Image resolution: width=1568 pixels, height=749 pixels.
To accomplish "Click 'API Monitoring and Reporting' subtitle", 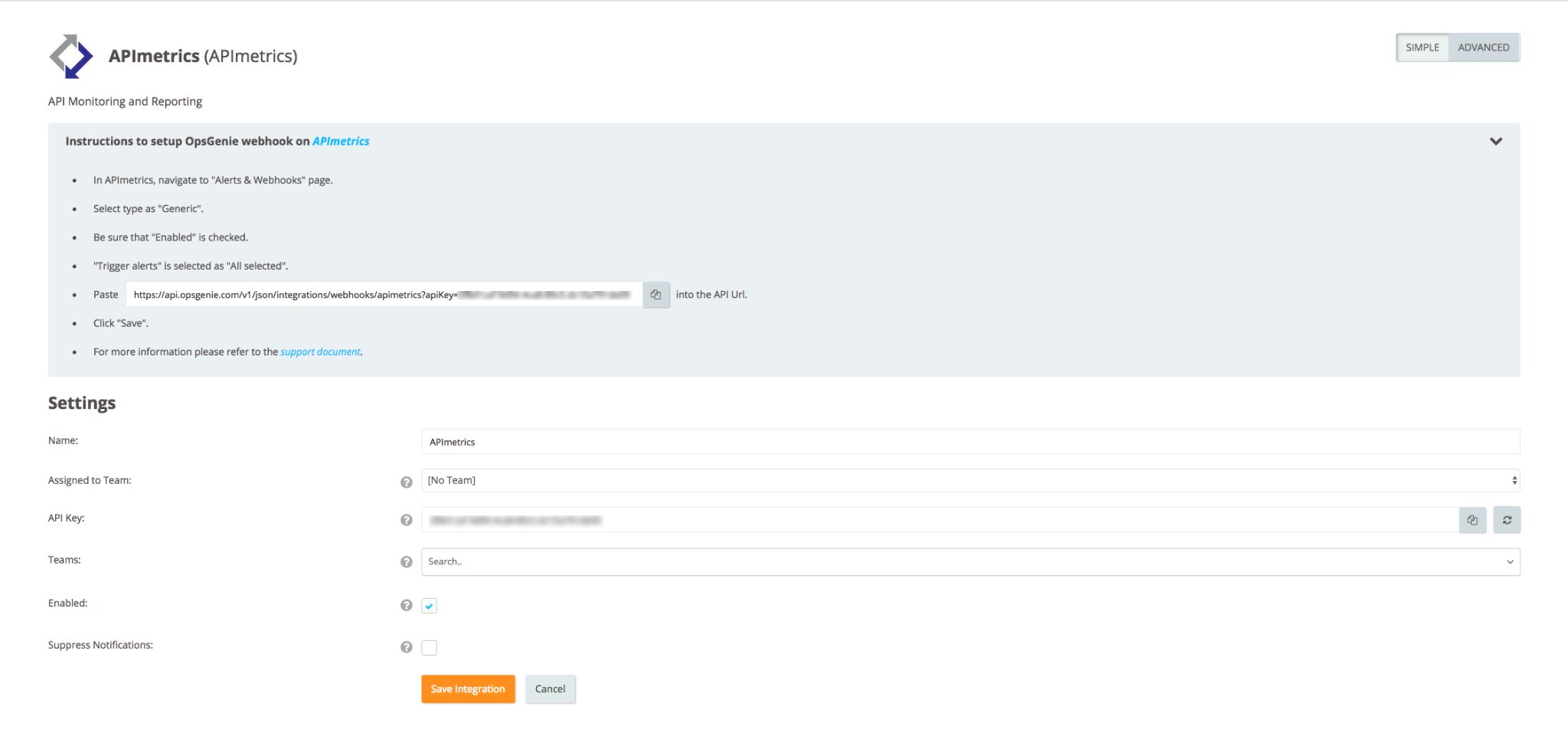I will pos(126,102).
